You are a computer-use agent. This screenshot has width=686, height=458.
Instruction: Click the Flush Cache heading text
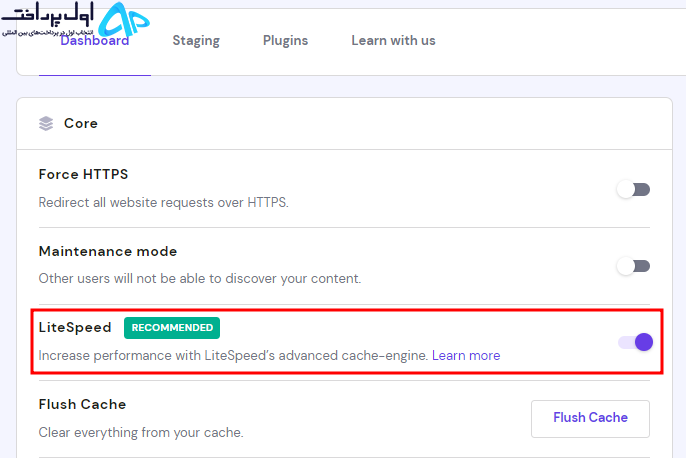[x=82, y=404]
